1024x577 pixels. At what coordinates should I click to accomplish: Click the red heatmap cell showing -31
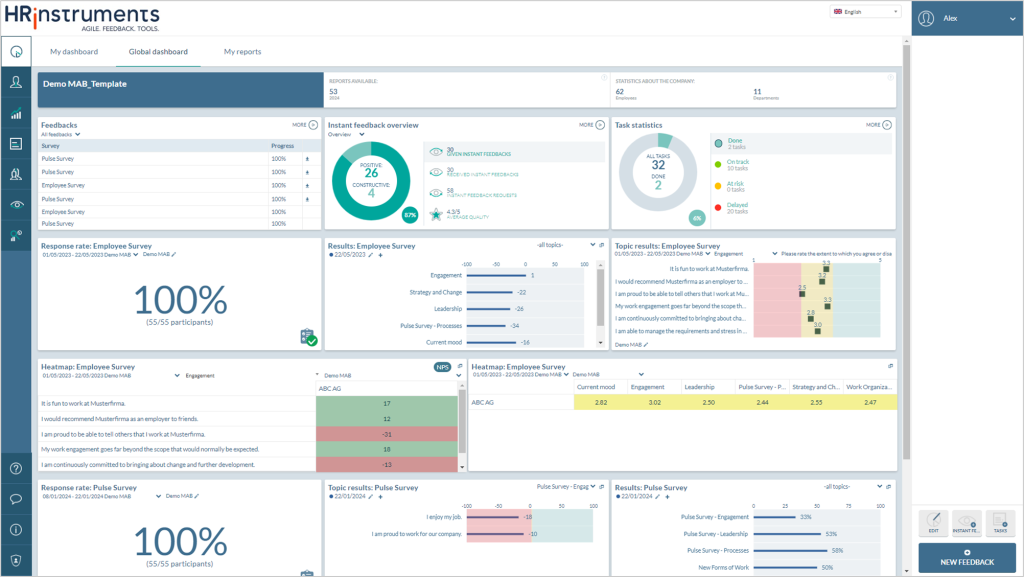(387, 434)
